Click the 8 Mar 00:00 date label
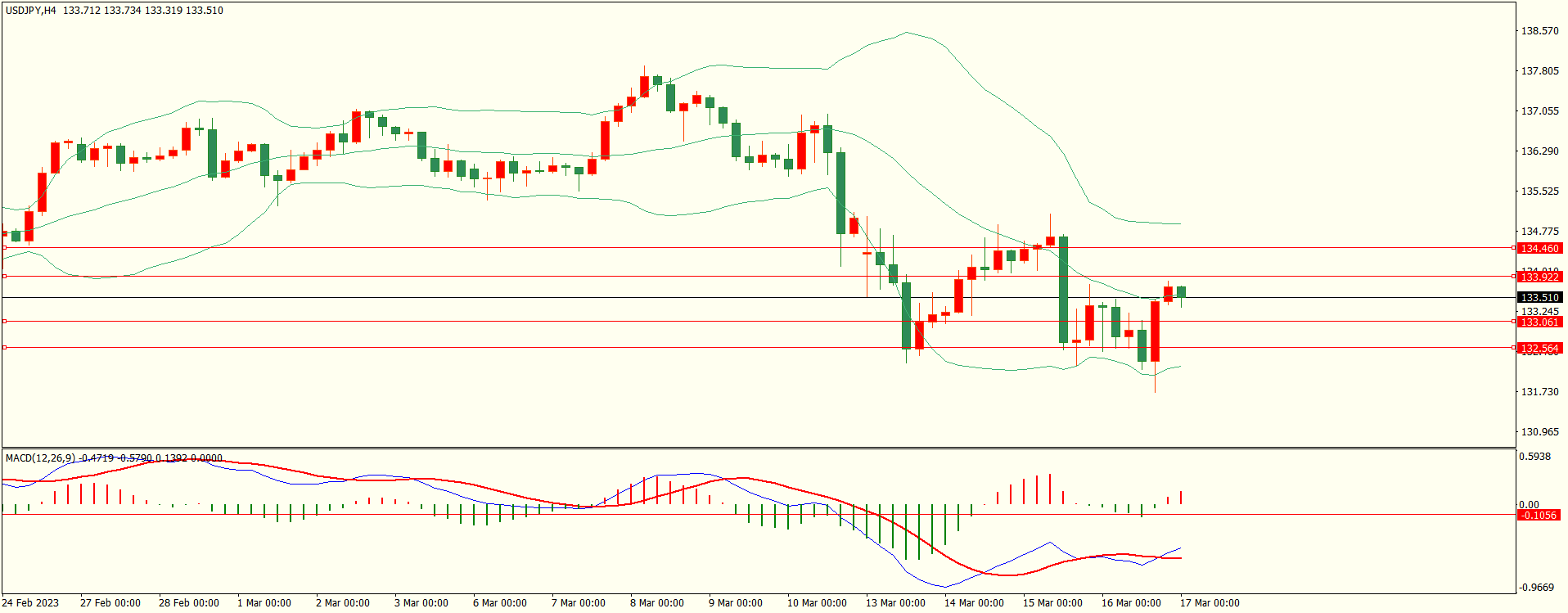Viewport: 1568px width, 613px height. pos(657,603)
